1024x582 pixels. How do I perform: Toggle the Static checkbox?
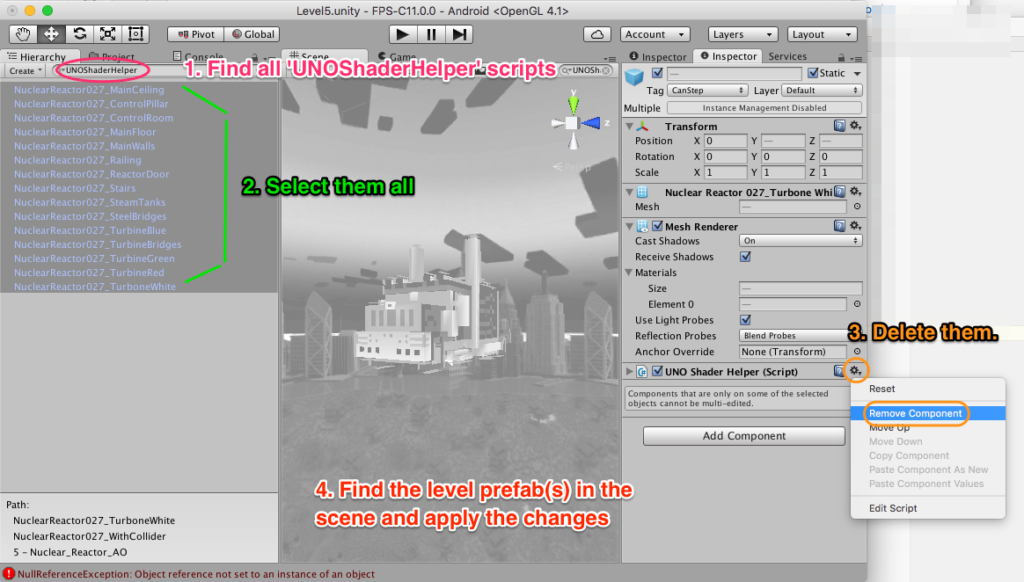(813, 73)
